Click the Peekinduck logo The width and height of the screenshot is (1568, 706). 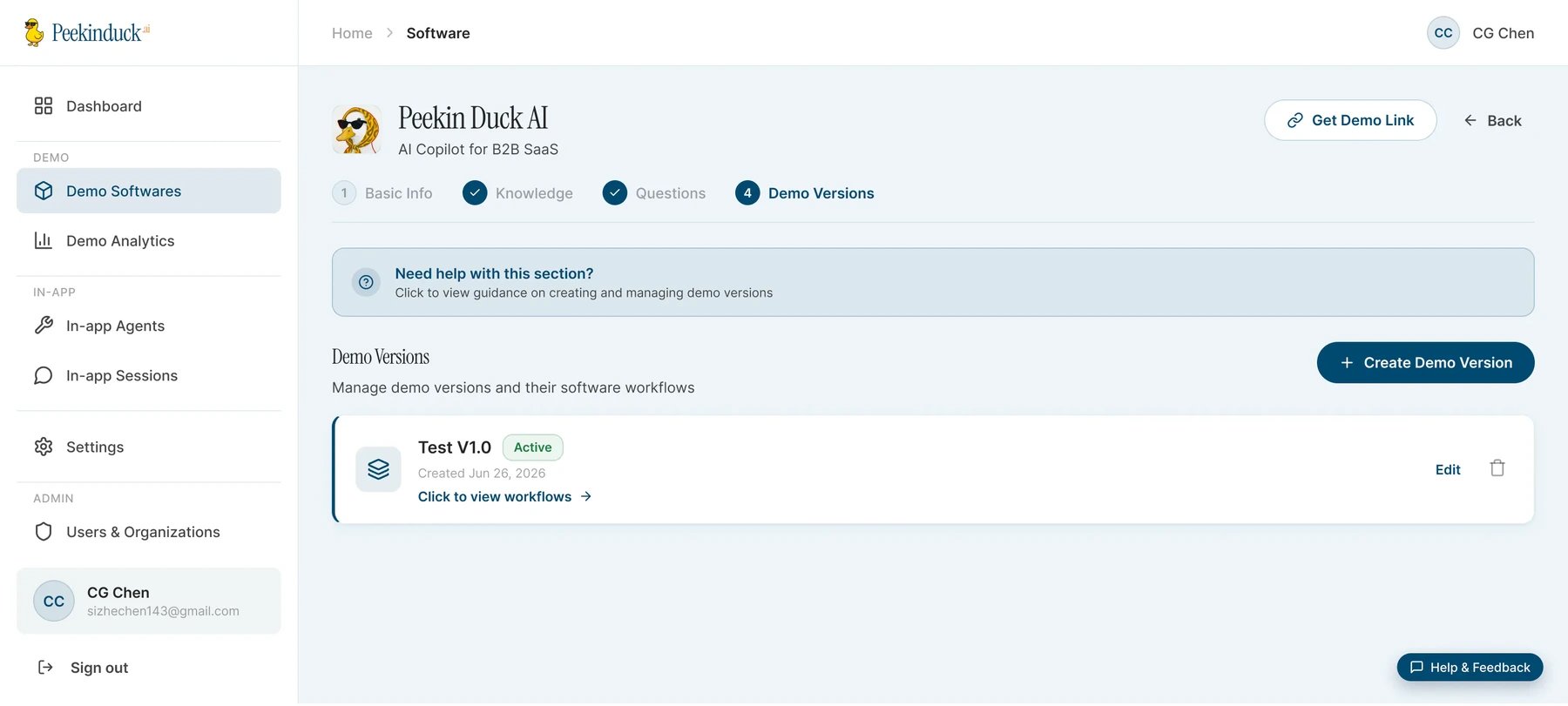click(86, 33)
